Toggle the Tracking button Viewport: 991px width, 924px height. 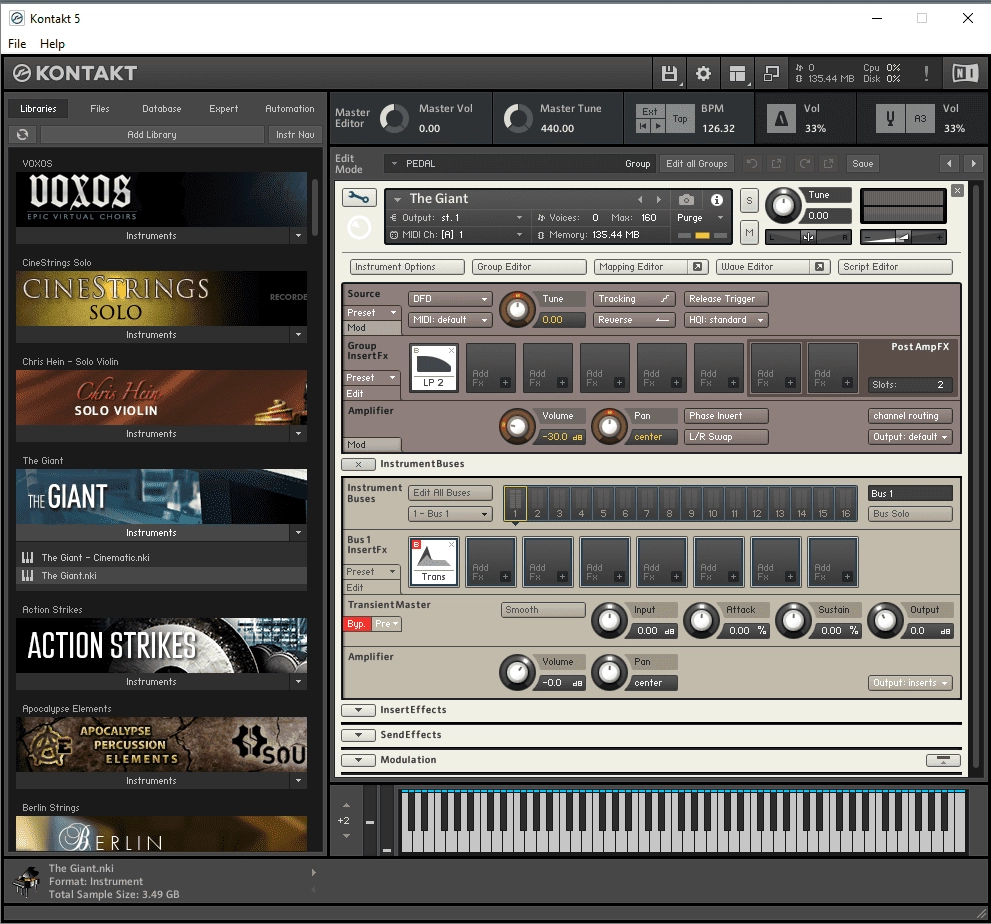point(634,299)
